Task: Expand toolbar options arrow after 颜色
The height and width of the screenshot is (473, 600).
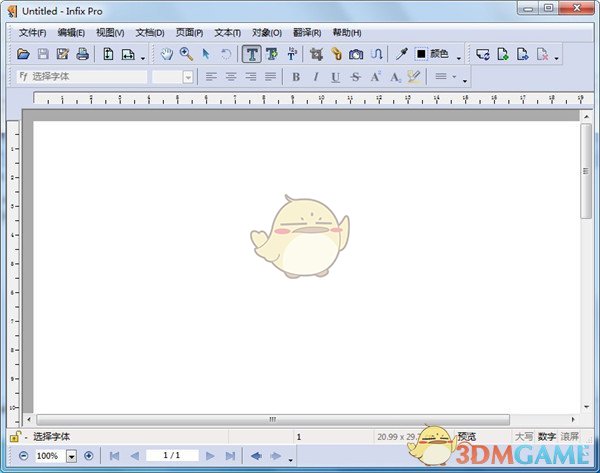Action: [459, 59]
